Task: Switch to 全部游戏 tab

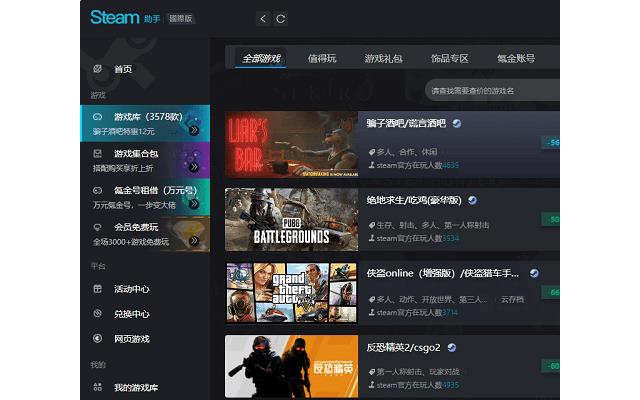Action: [x=261, y=58]
